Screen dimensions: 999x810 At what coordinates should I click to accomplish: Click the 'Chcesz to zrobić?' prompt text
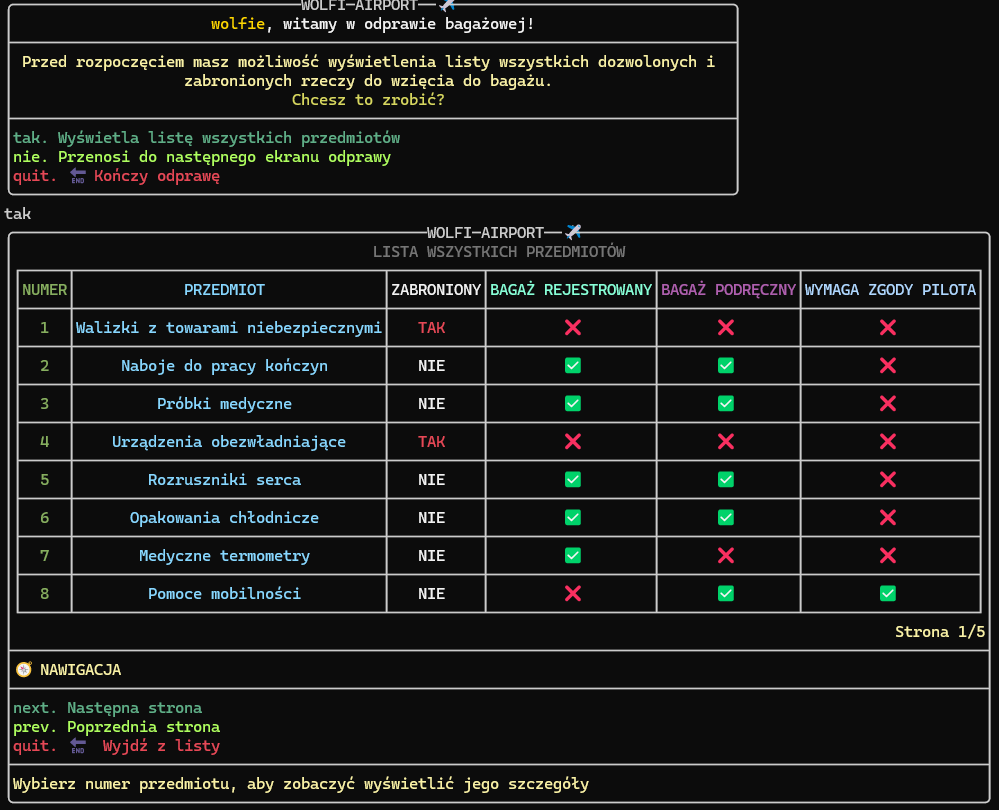[x=368, y=100]
